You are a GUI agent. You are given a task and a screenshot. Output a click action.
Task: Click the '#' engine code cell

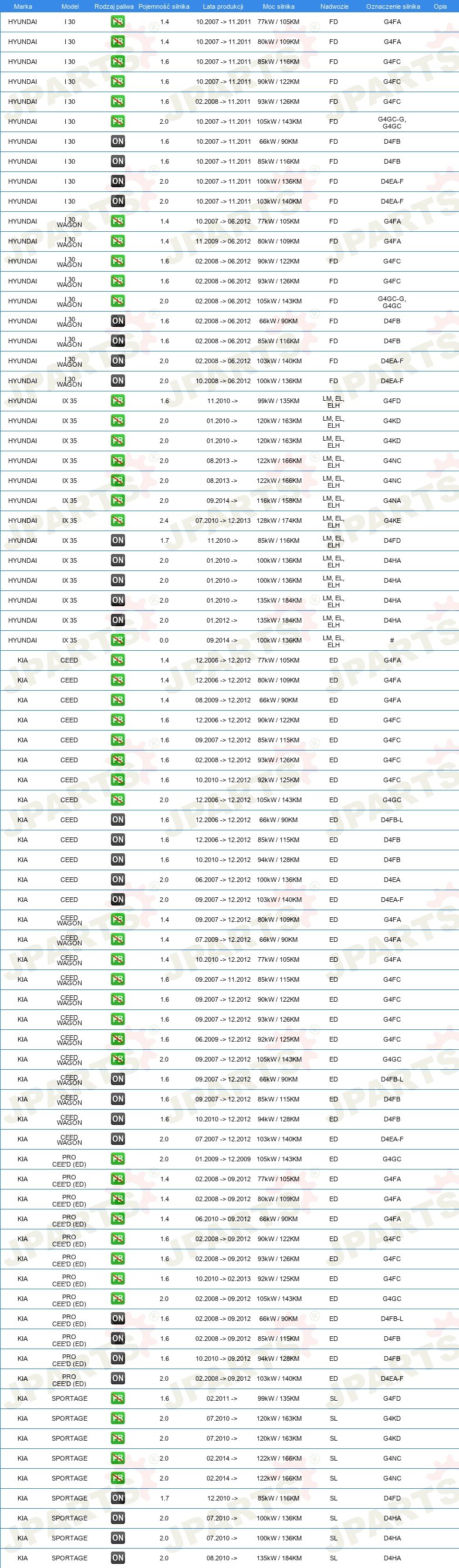click(x=392, y=640)
